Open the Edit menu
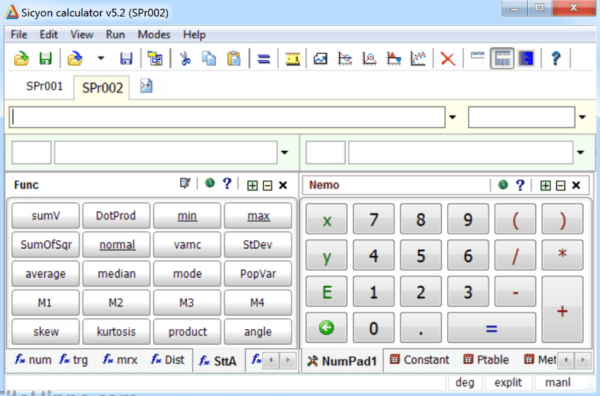The image size is (600, 396). click(49, 35)
